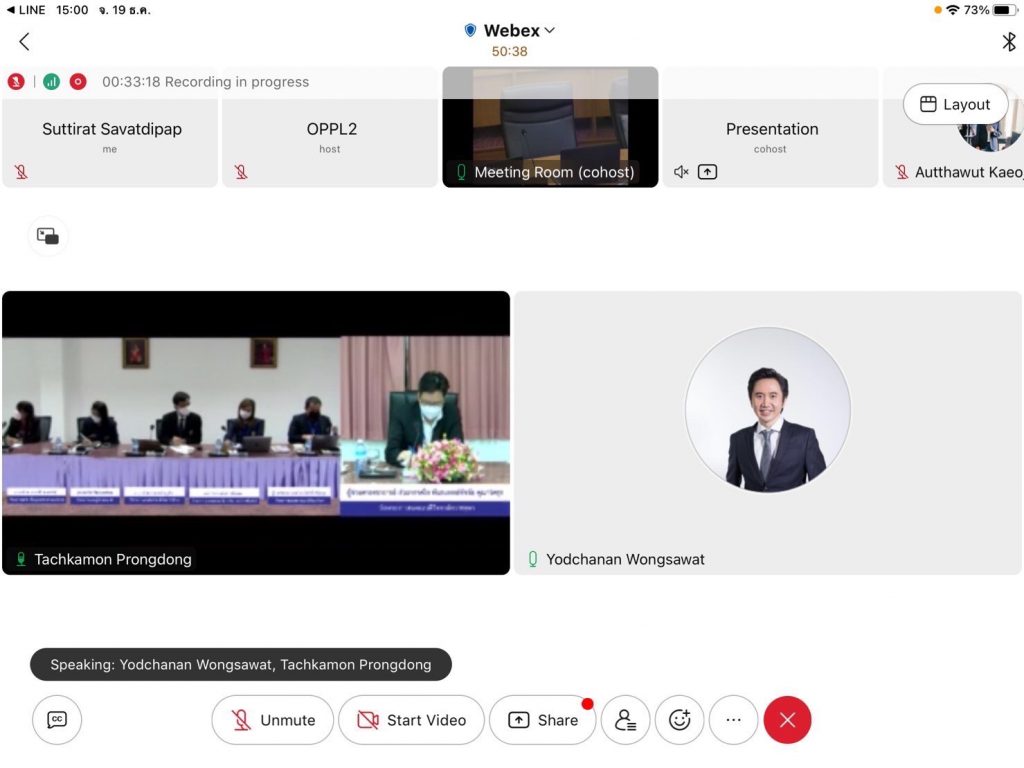Viewport: 1024px width, 768px height.
Task: Unmute the microphone
Action: click(x=273, y=720)
